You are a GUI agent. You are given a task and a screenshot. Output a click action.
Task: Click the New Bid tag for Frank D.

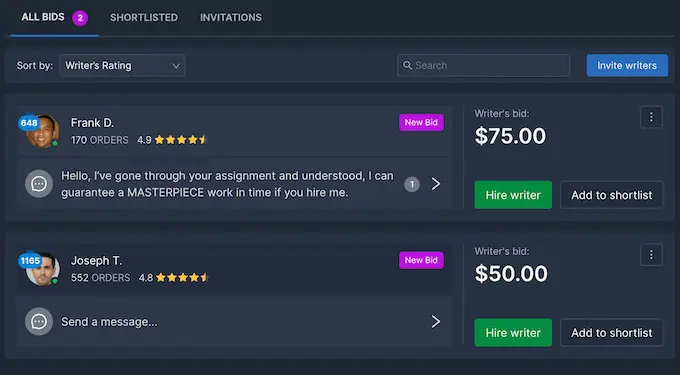(x=421, y=123)
